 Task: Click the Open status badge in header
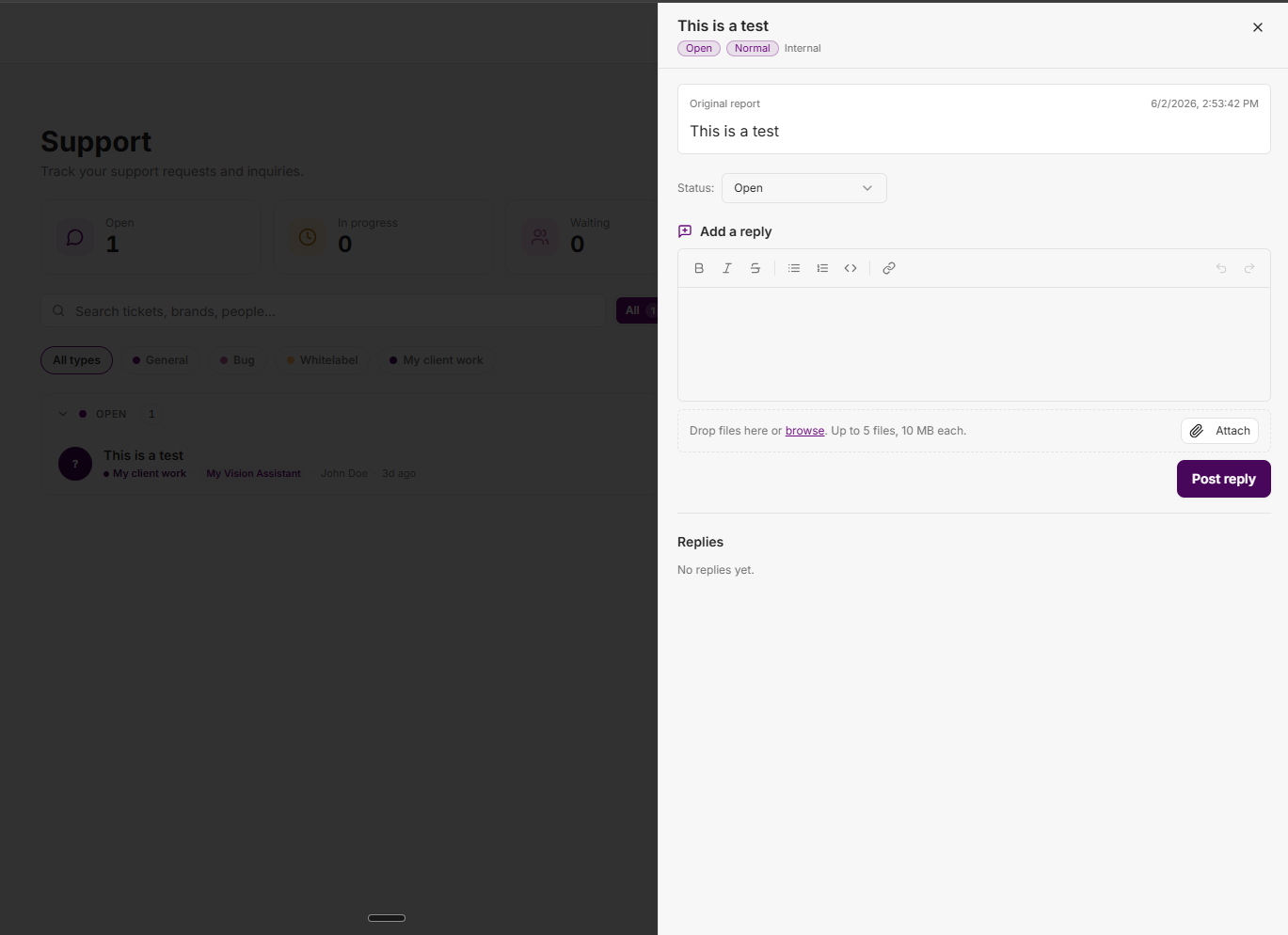[x=699, y=49]
